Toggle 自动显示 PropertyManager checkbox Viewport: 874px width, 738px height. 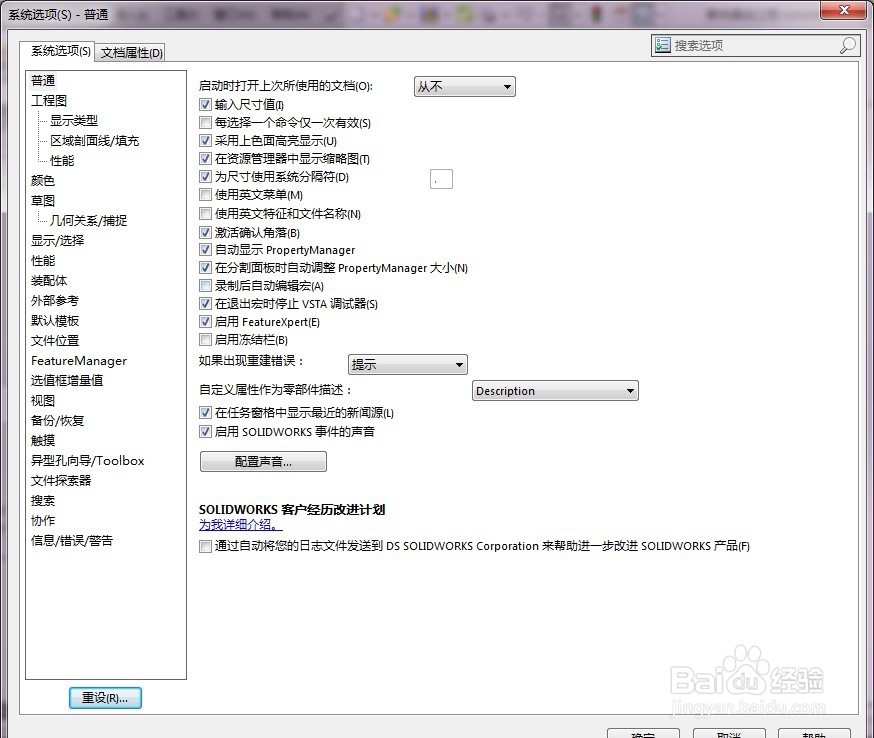205,250
